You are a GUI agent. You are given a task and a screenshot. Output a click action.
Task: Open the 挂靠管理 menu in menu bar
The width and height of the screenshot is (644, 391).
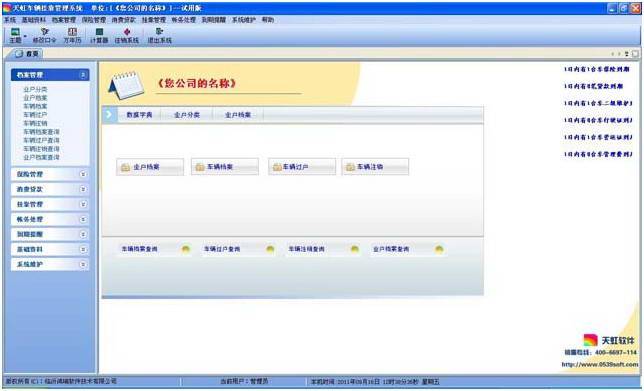(x=154, y=20)
